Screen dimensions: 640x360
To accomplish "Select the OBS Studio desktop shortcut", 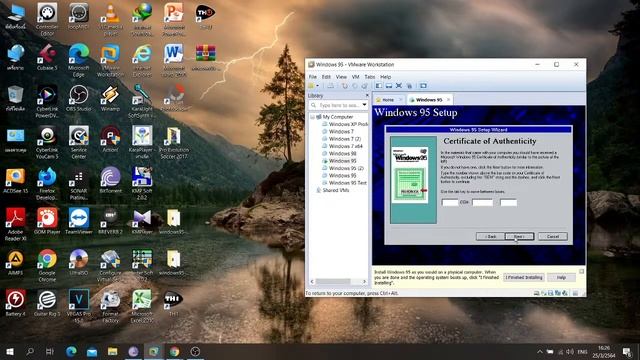I will [x=79, y=98].
